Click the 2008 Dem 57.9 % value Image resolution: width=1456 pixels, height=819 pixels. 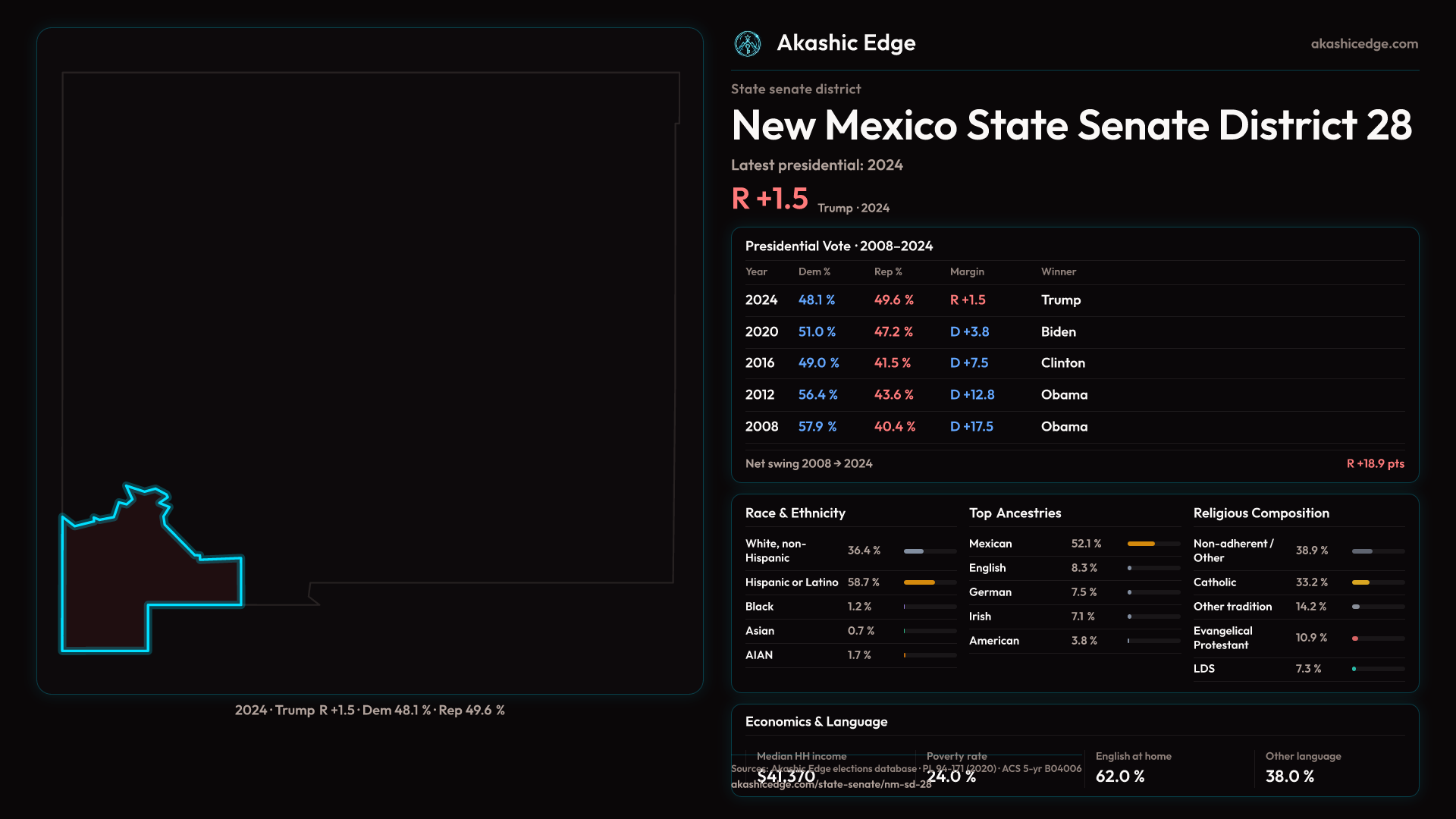point(817,427)
